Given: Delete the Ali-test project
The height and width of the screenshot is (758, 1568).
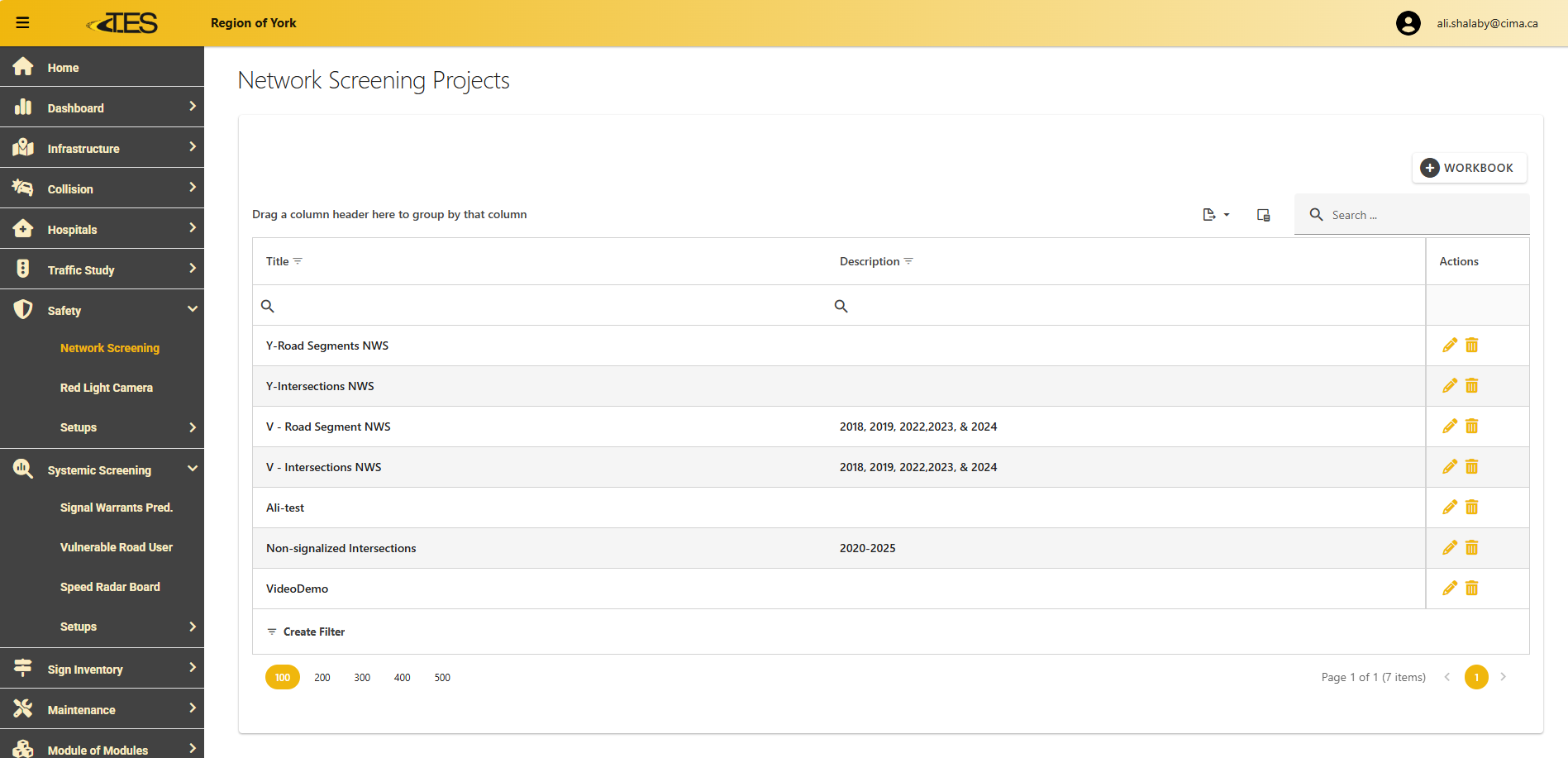Looking at the screenshot, I should click(1471, 508).
